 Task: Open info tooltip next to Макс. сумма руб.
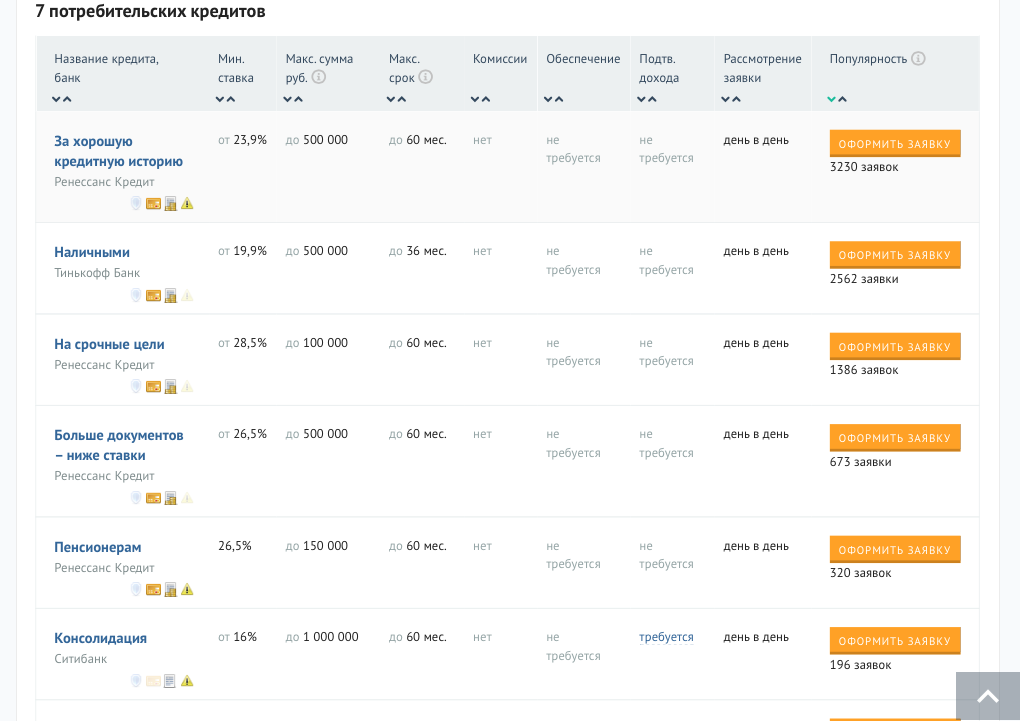[x=319, y=77]
